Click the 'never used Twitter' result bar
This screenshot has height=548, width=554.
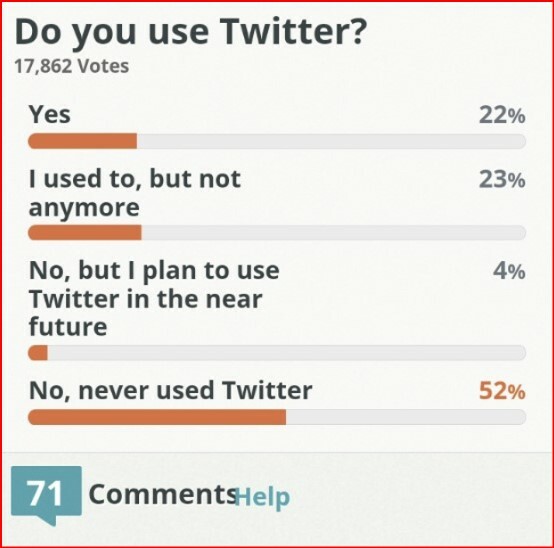point(277,417)
